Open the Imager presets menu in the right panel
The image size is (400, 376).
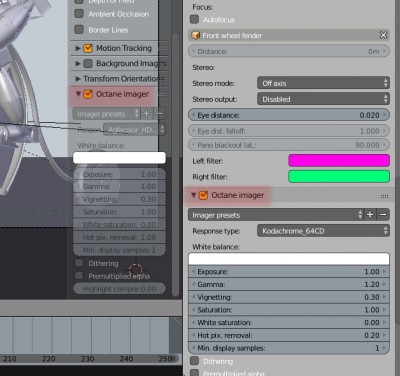tap(276, 215)
